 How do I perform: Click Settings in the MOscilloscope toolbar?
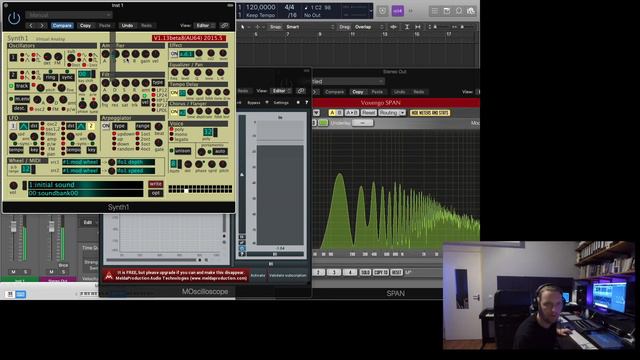(x=281, y=103)
